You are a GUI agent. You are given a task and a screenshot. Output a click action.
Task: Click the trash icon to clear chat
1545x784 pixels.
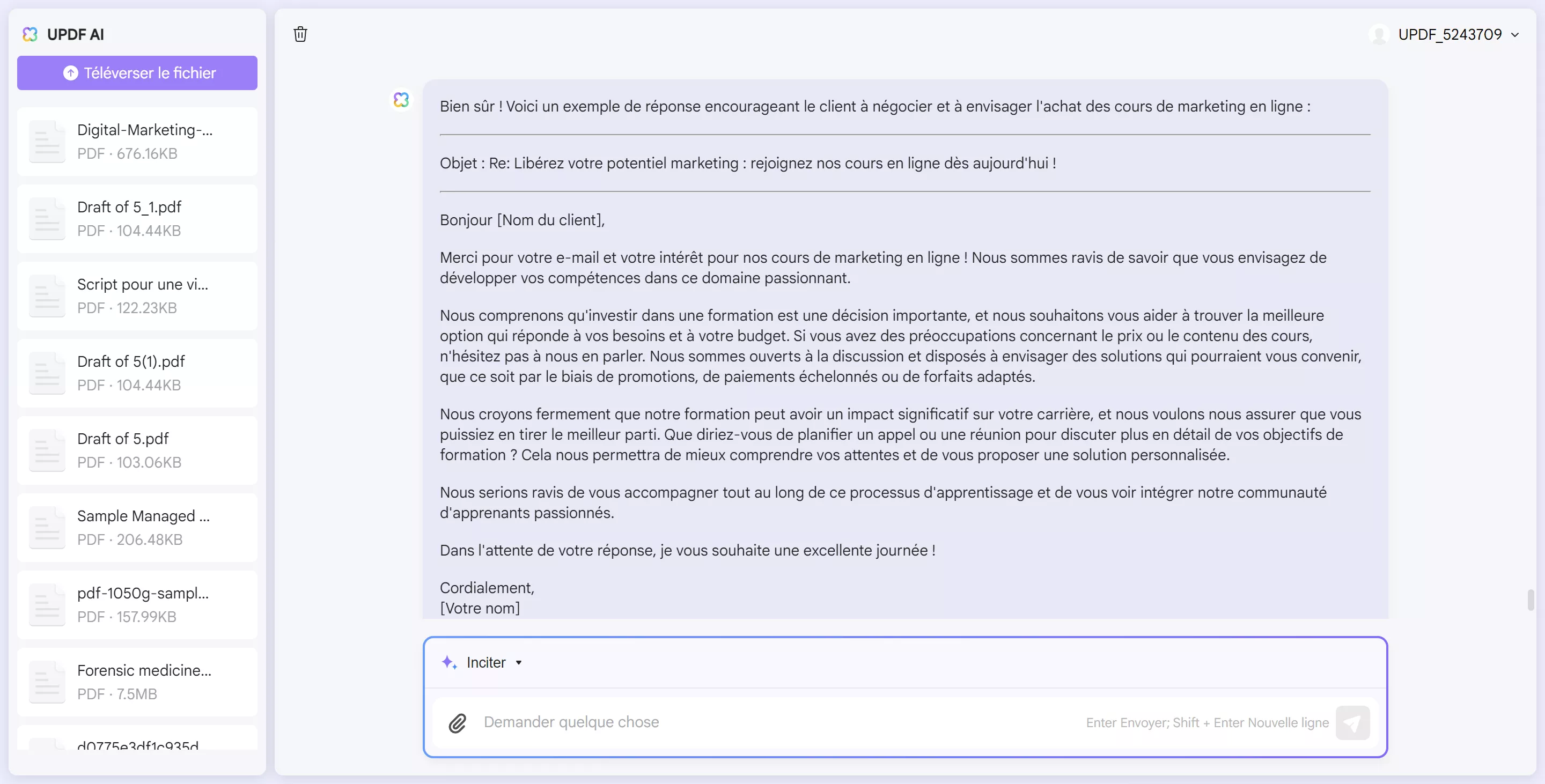[300, 34]
